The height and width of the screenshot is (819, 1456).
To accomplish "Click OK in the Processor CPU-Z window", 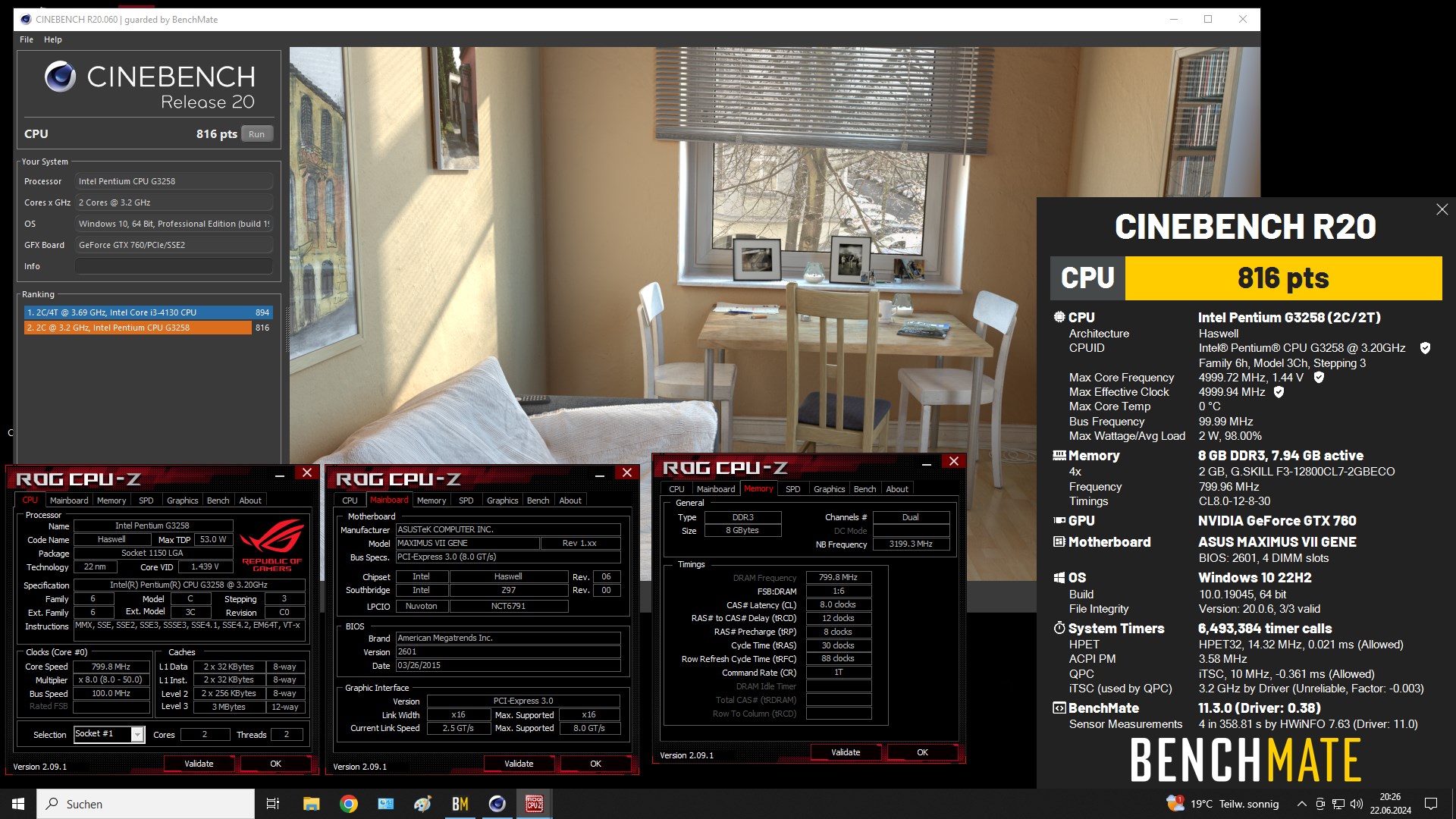I will (x=276, y=764).
